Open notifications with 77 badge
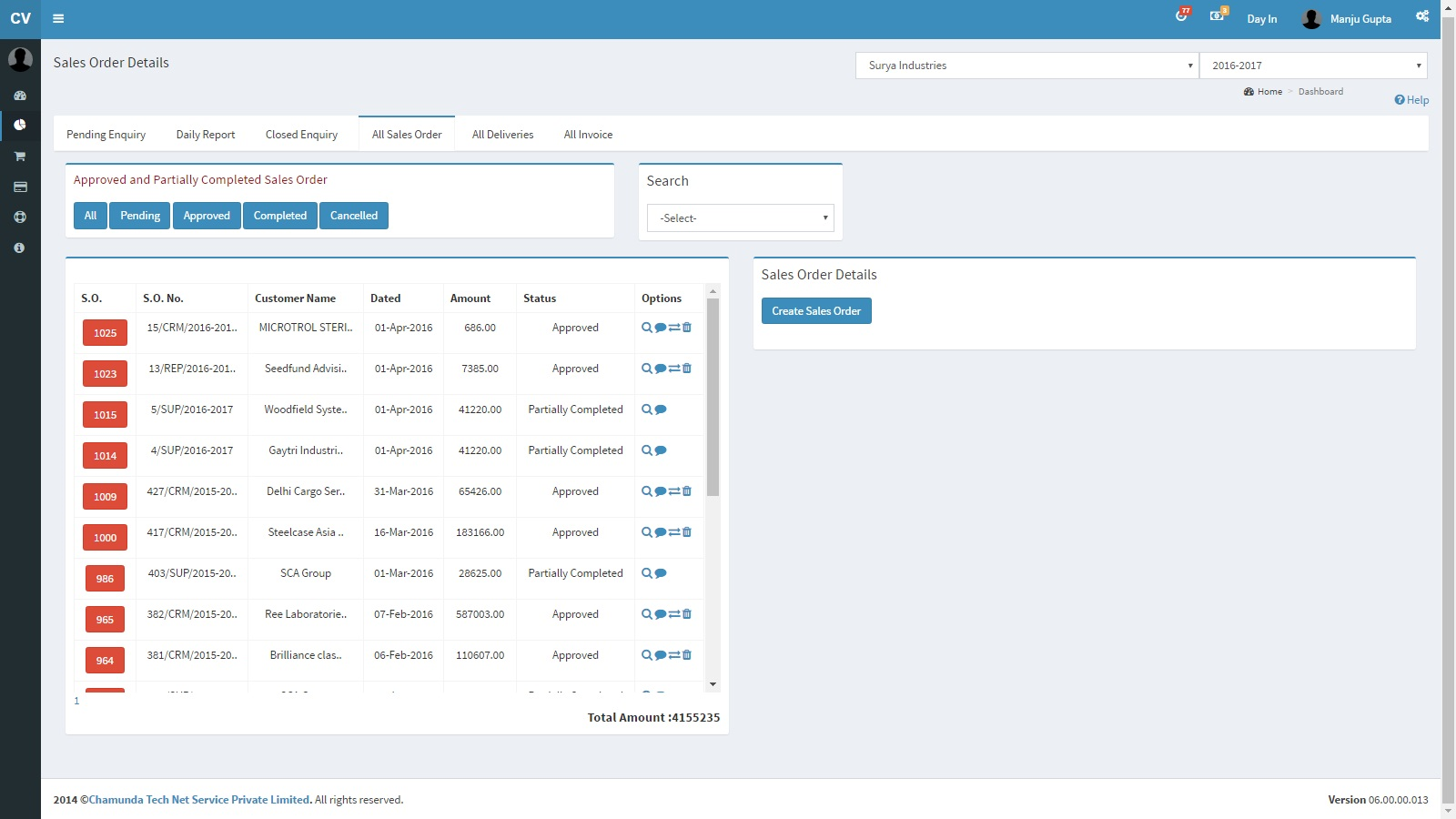Image resolution: width=1456 pixels, height=819 pixels. (1181, 15)
